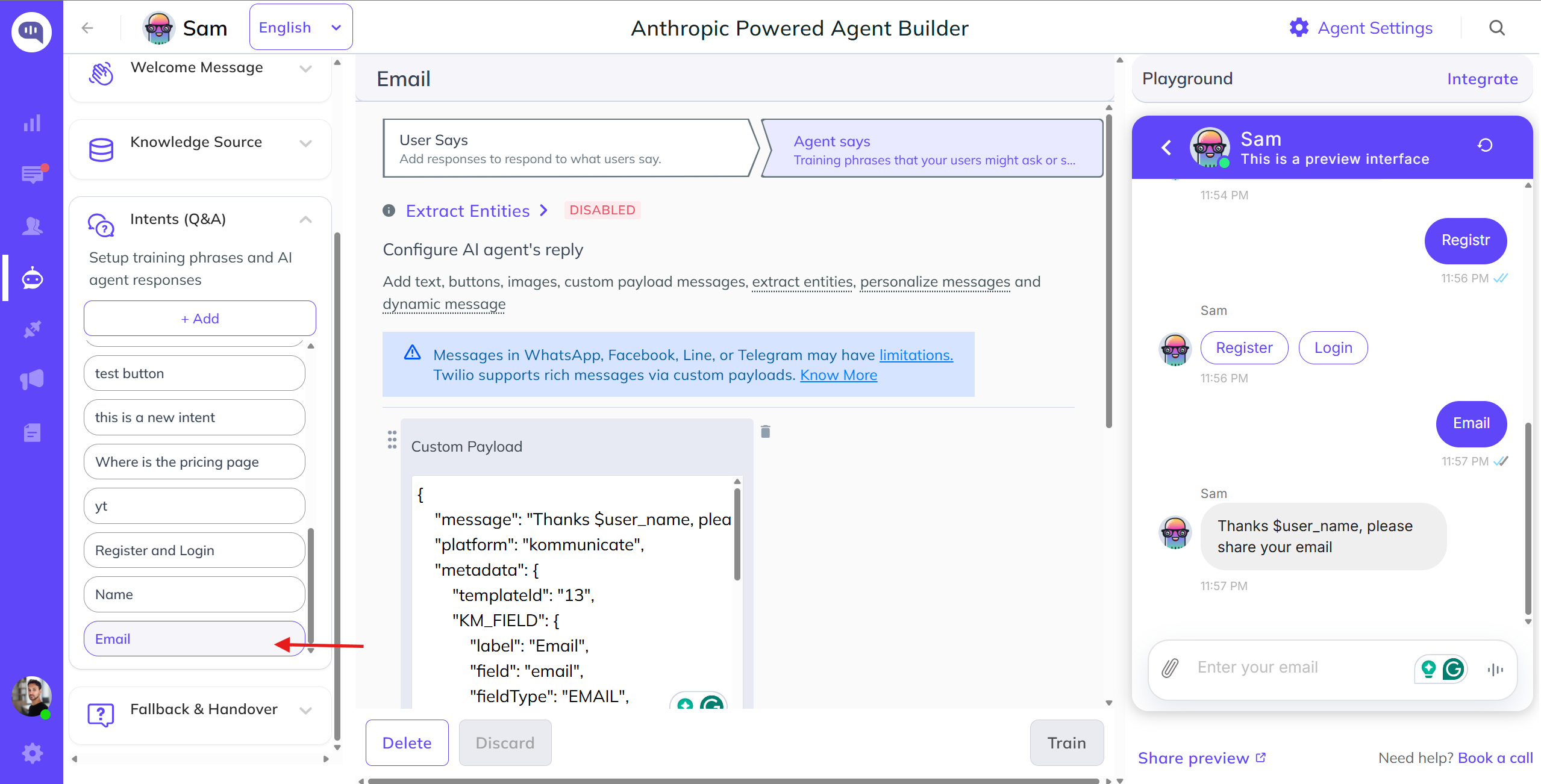Click the dynamic message link
The height and width of the screenshot is (784, 1541).
(444, 303)
